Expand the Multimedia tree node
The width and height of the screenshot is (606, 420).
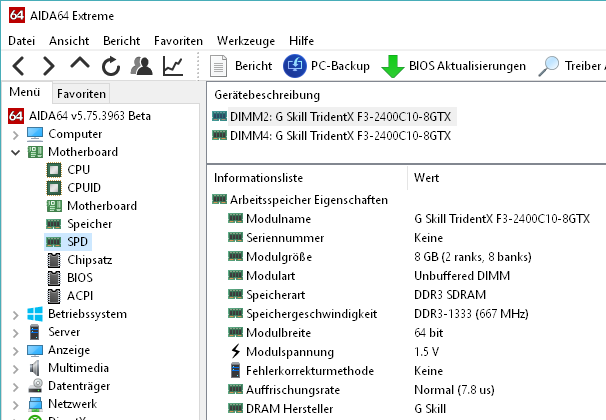[15, 369]
